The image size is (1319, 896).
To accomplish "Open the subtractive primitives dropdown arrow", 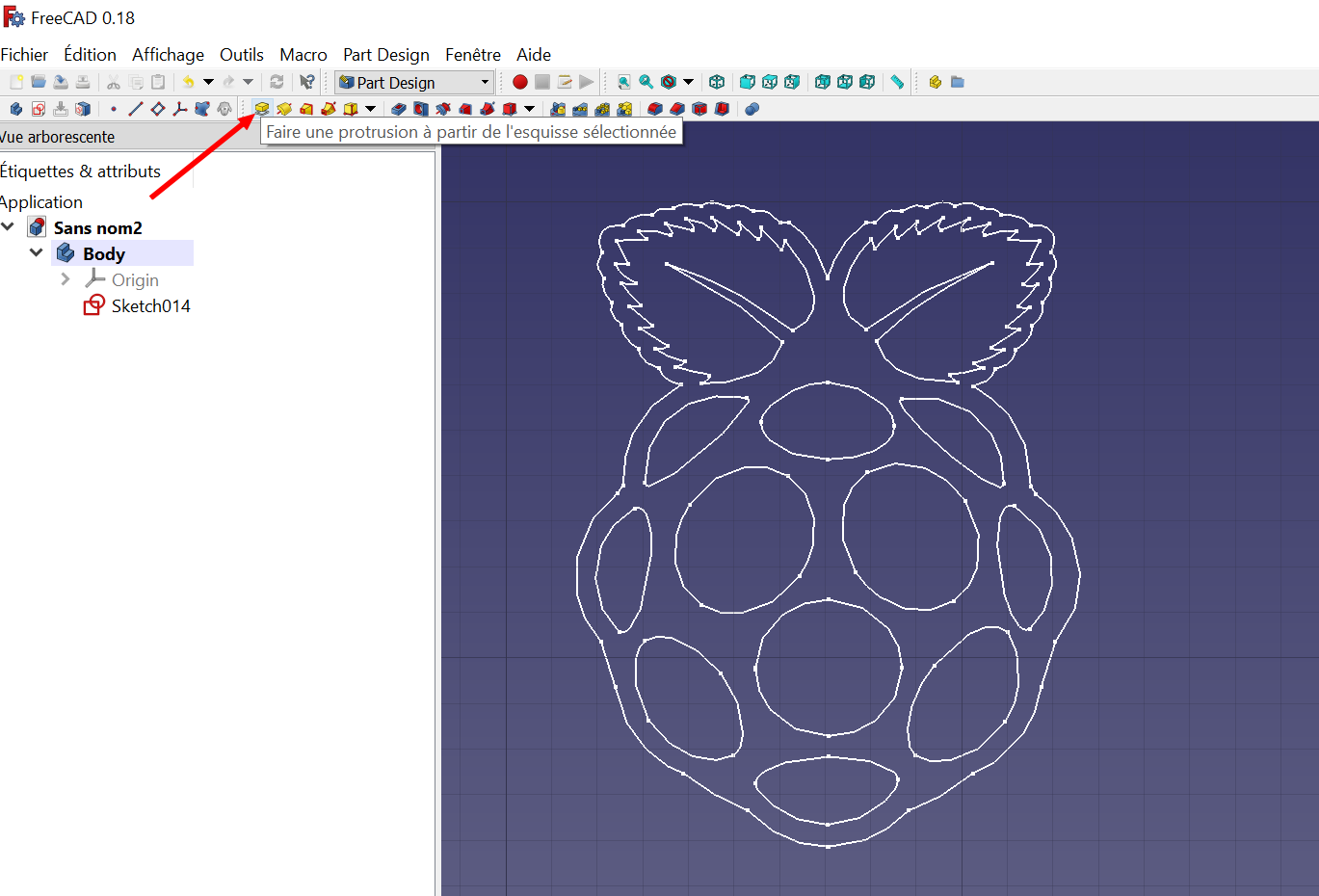I will [x=529, y=109].
